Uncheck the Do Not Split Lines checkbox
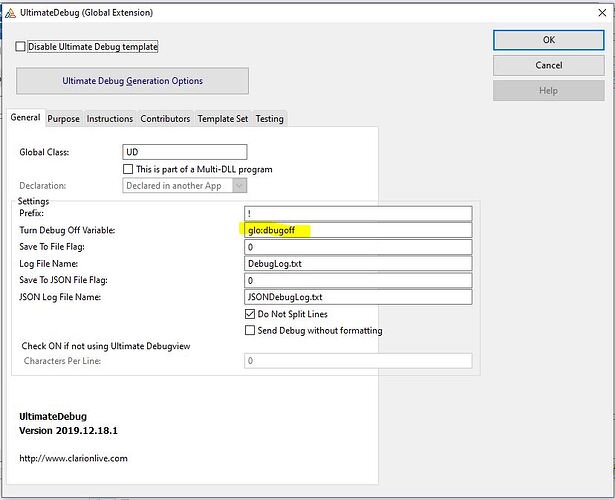Screen dimensions: 615x500 point(250,314)
